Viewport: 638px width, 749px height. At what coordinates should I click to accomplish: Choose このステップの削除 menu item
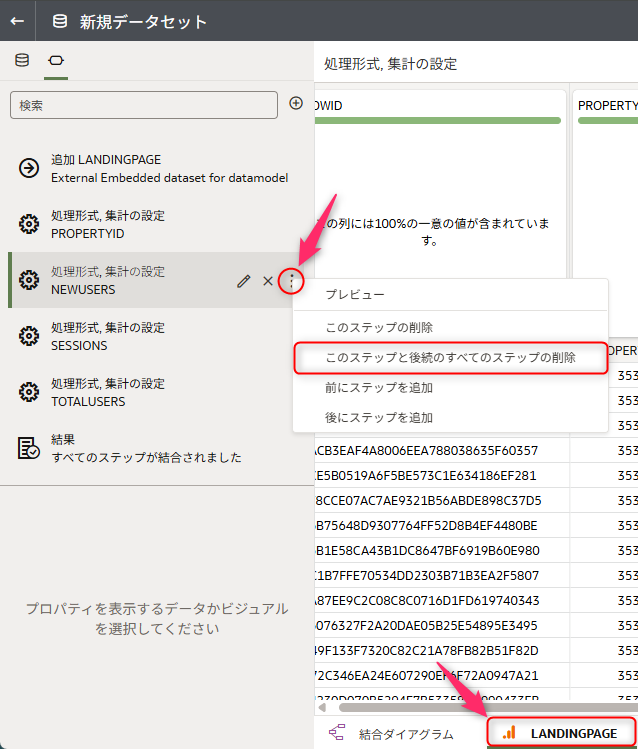click(x=450, y=327)
